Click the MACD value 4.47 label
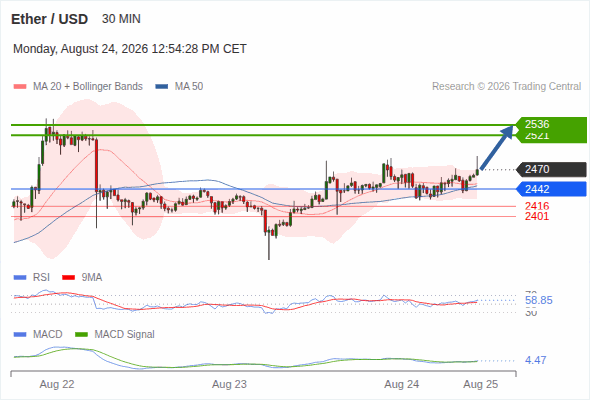 click(x=535, y=360)
